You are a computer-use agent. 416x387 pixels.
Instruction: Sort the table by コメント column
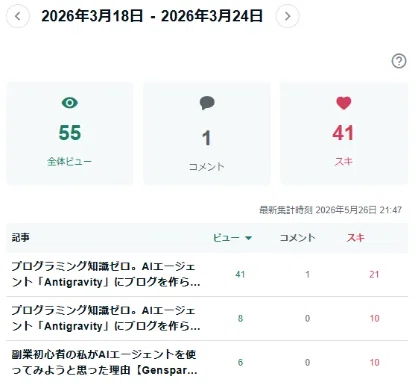pos(297,238)
